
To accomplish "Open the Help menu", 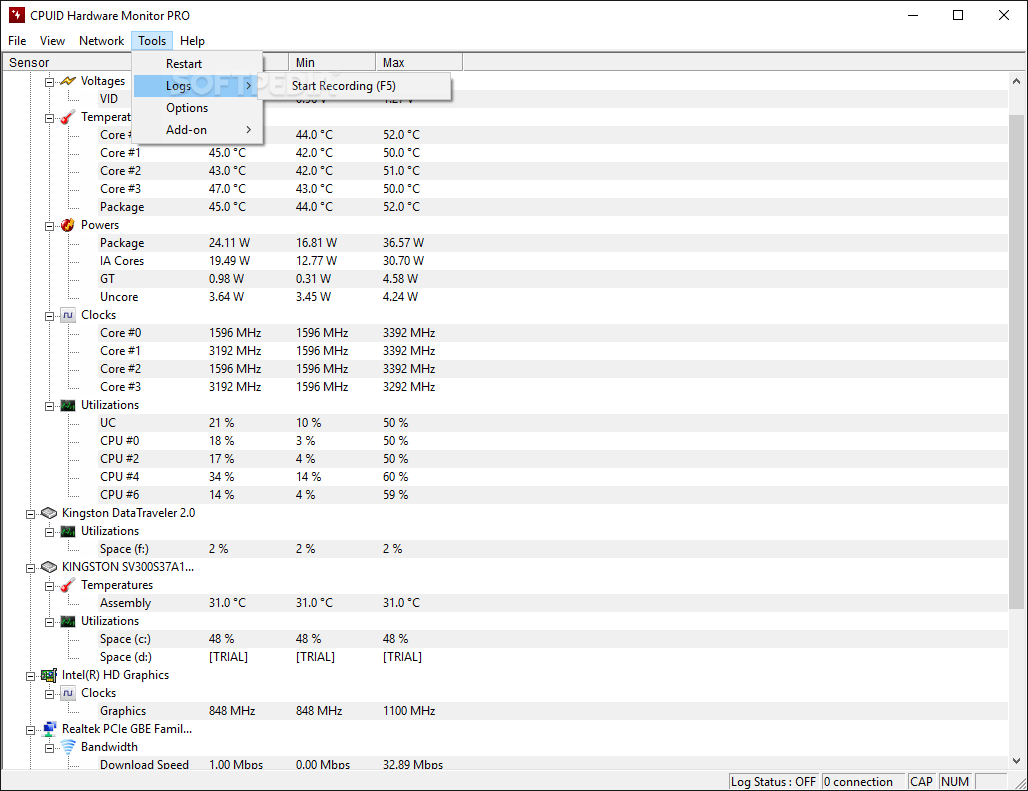I will click(x=192, y=40).
